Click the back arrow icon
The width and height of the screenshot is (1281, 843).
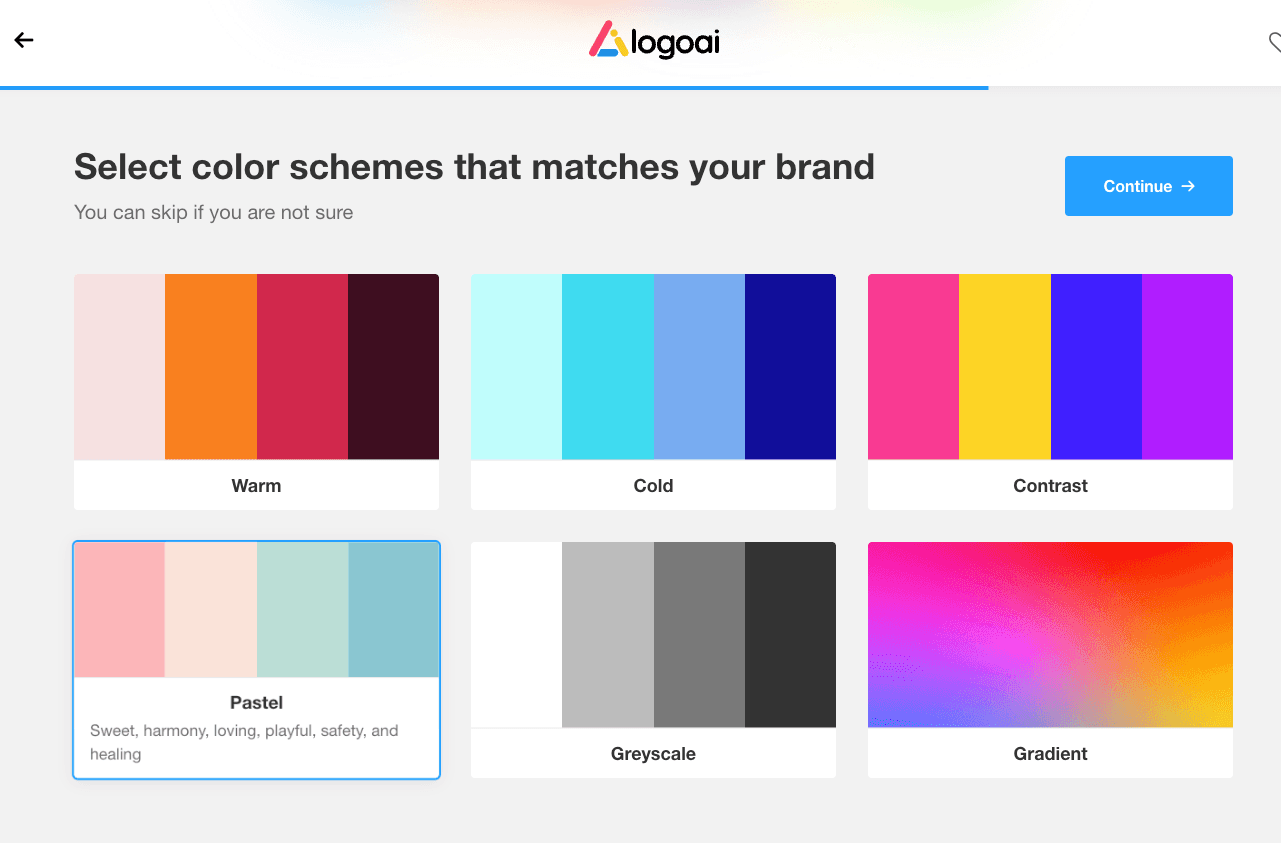coord(24,40)
